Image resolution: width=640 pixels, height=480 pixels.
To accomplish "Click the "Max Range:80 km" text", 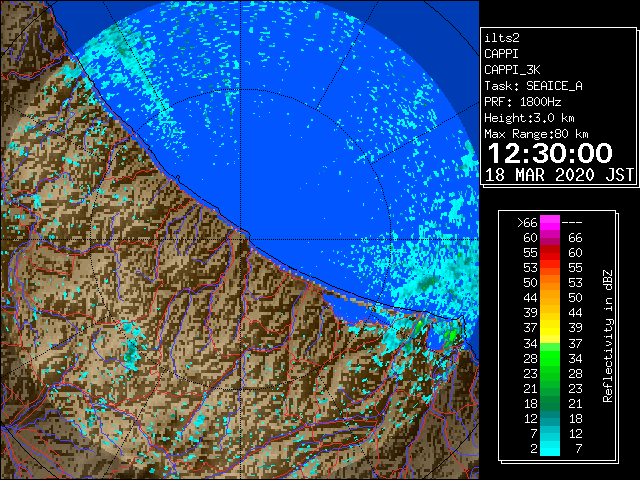I will [536, 134].
